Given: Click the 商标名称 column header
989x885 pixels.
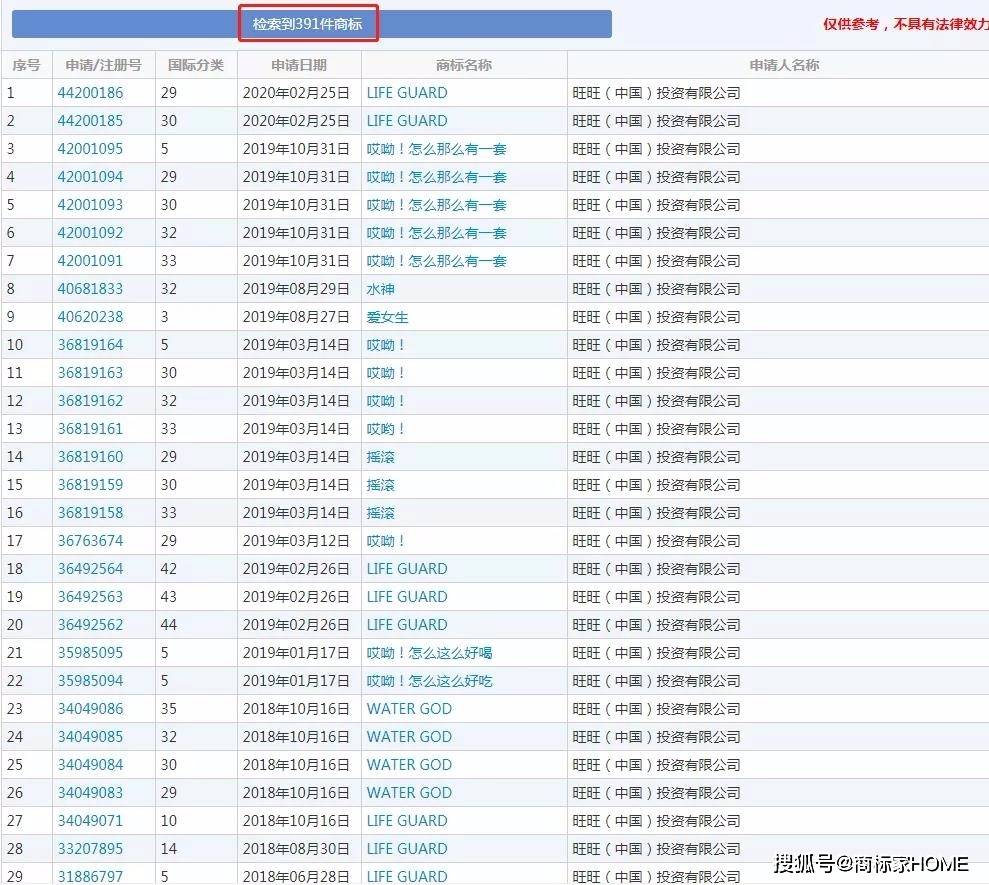Looking at the screenshot, I should [462, 64].
